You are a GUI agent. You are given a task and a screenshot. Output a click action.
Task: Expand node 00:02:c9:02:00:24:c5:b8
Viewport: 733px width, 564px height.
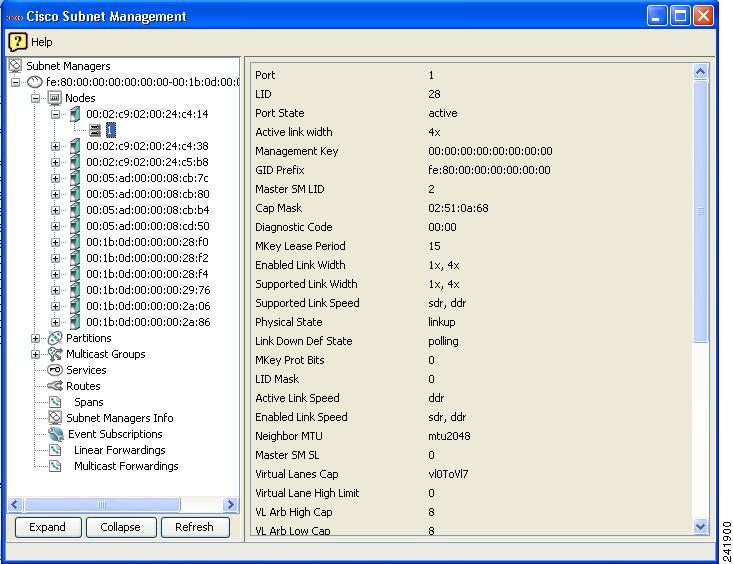[55, 162]
